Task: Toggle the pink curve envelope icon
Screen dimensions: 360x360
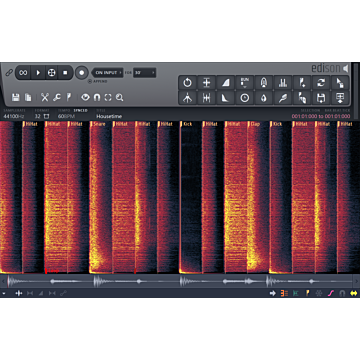Action: tap(331, 293)
